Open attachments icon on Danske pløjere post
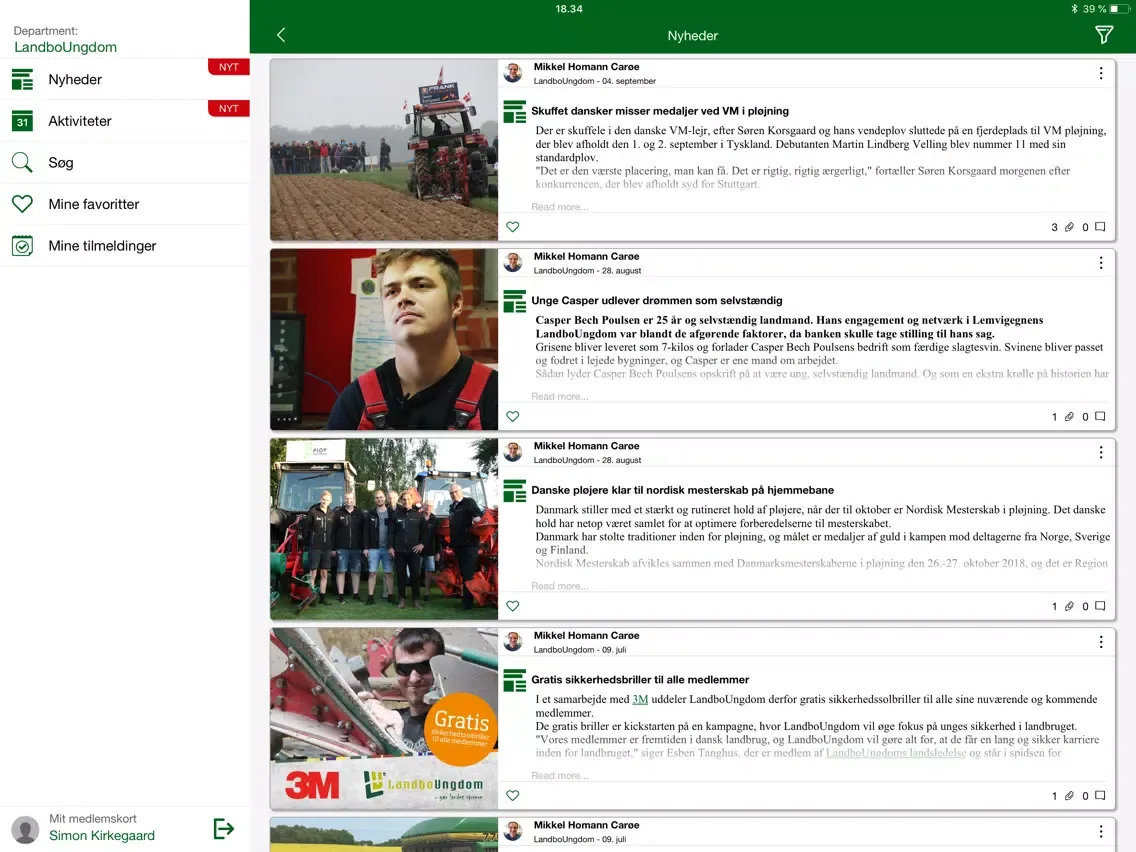Viewport: 1136px width, 852px height. (x=1069, y=606)
